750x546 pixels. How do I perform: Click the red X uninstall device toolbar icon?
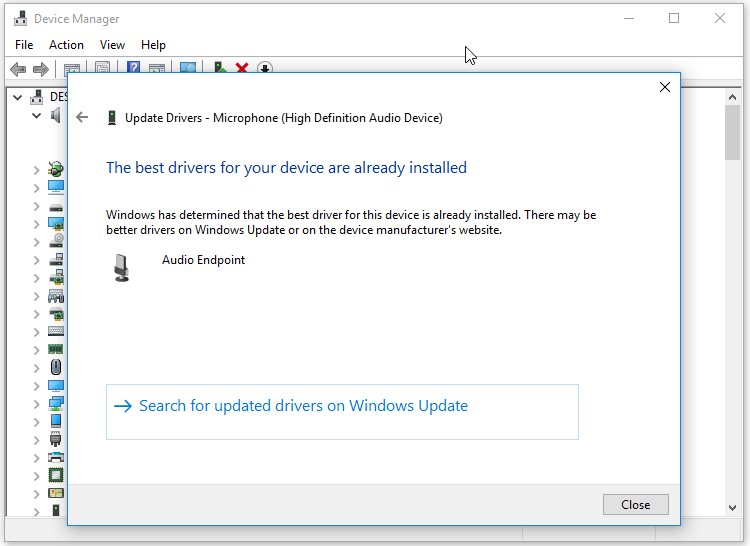[242, 68]
